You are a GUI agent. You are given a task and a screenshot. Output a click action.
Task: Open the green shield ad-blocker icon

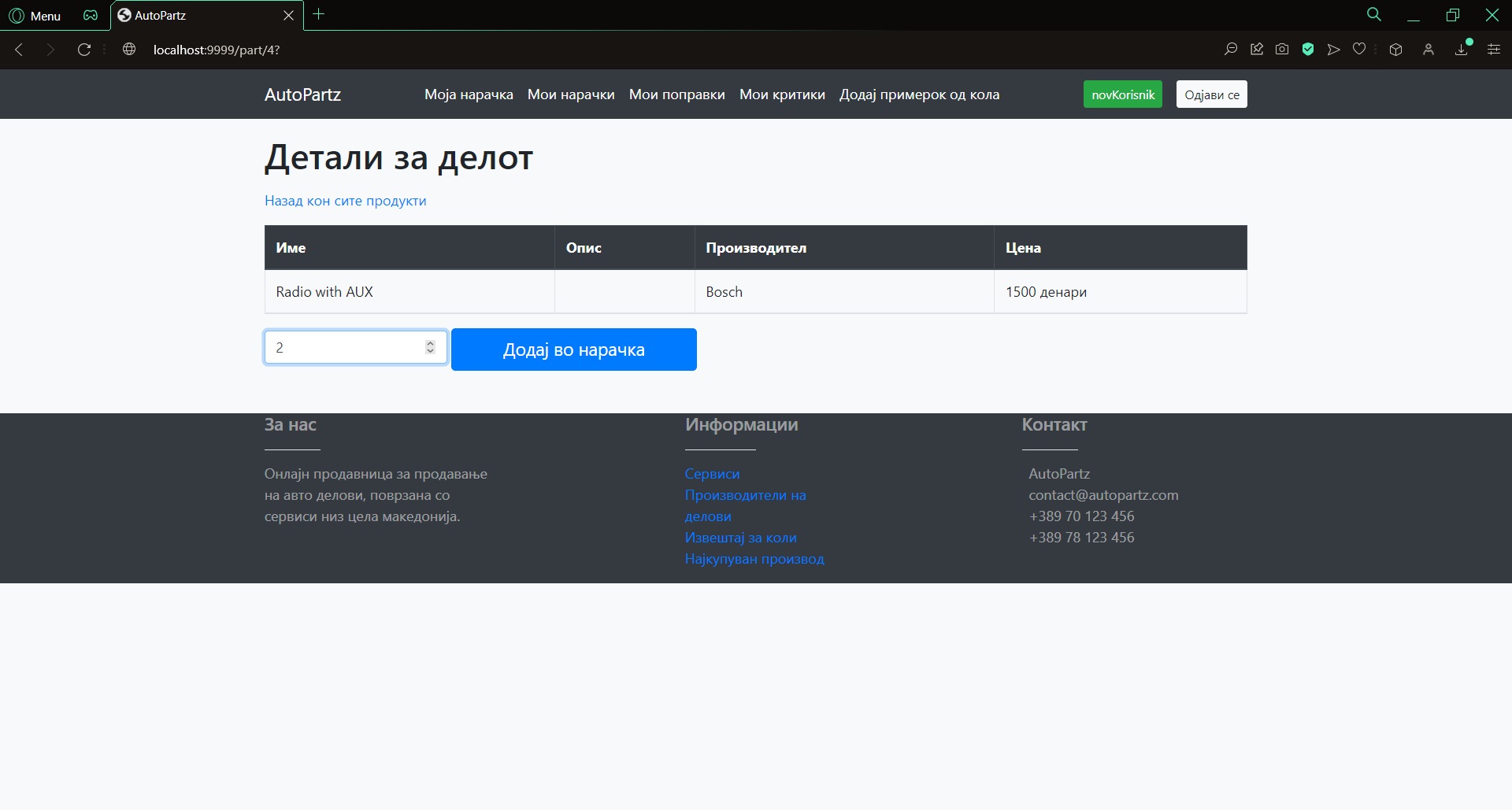(1308, 50)
